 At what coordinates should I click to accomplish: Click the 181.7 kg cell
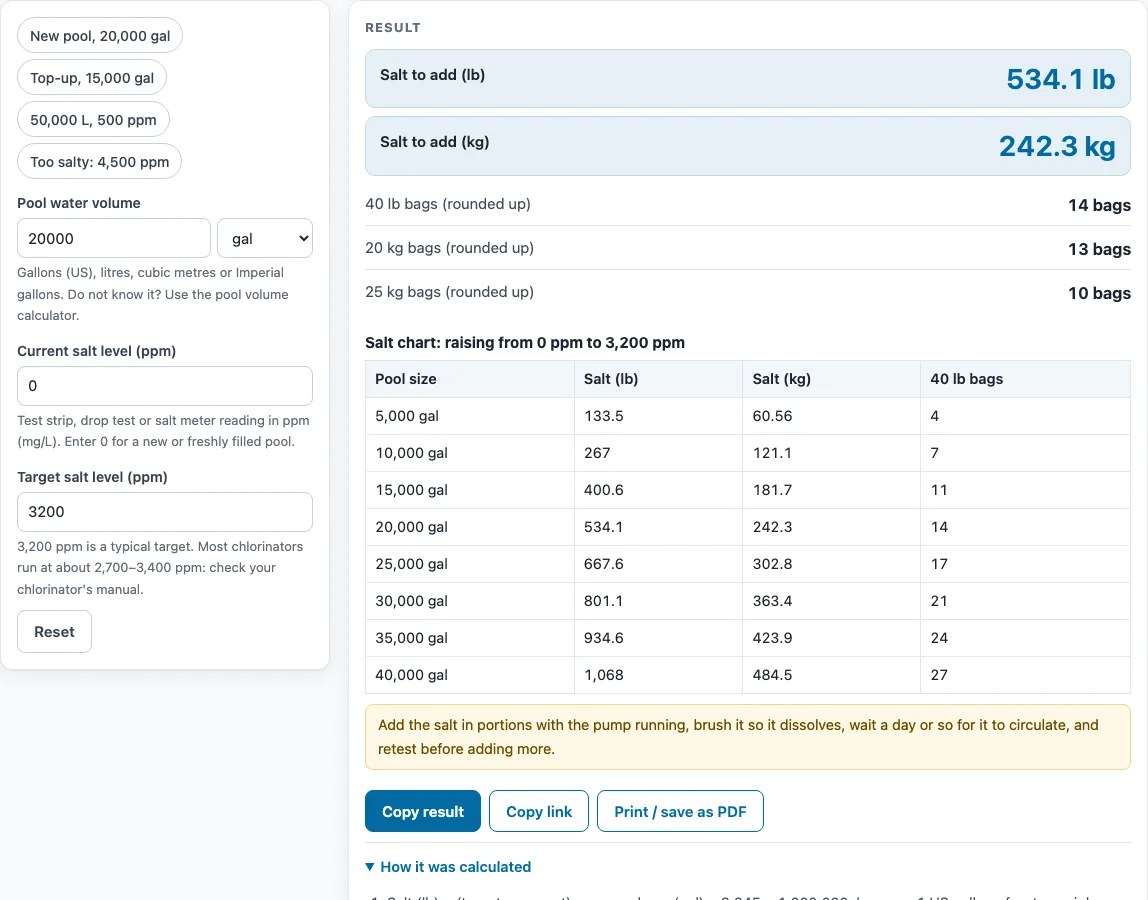coord(831,490)
